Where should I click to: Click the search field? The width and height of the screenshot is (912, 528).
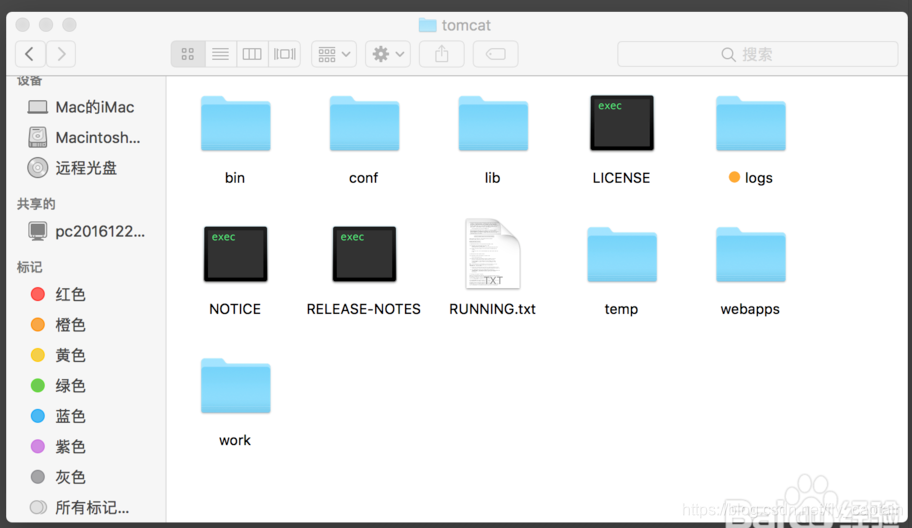coord(757,54)
